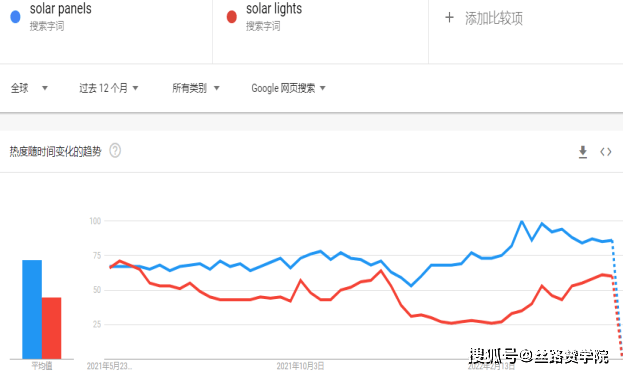Edit the solar lights search term
Viewport: 623px width, 373px height.
pyautogui.click(x=274, y=9)
